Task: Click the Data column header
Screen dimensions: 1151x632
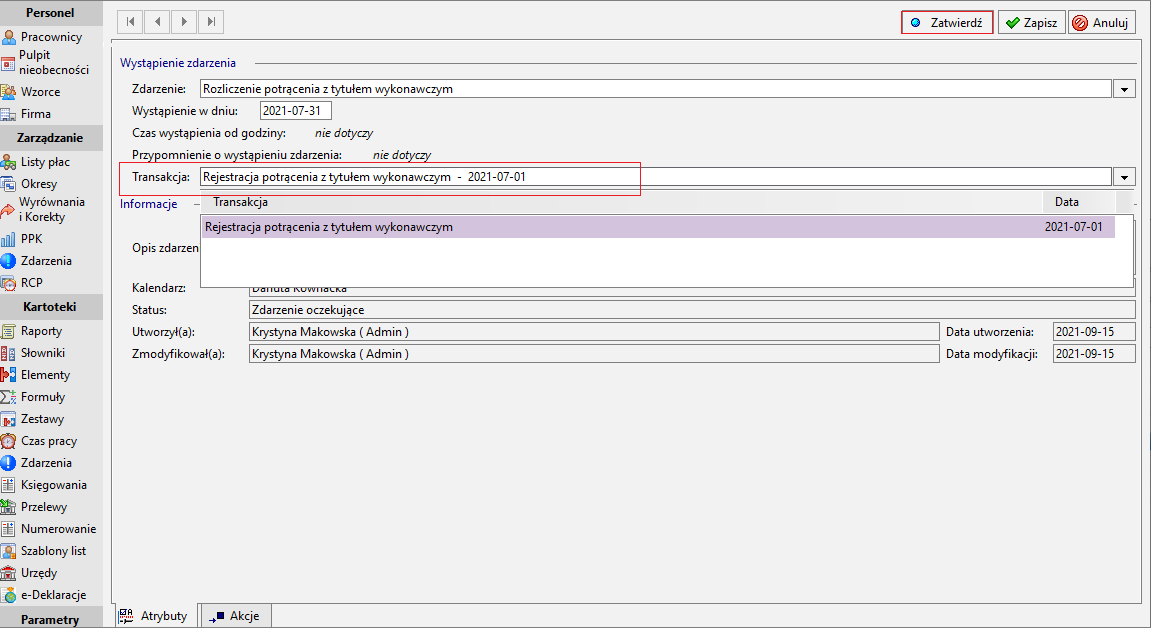Action: click(1078, 202)
